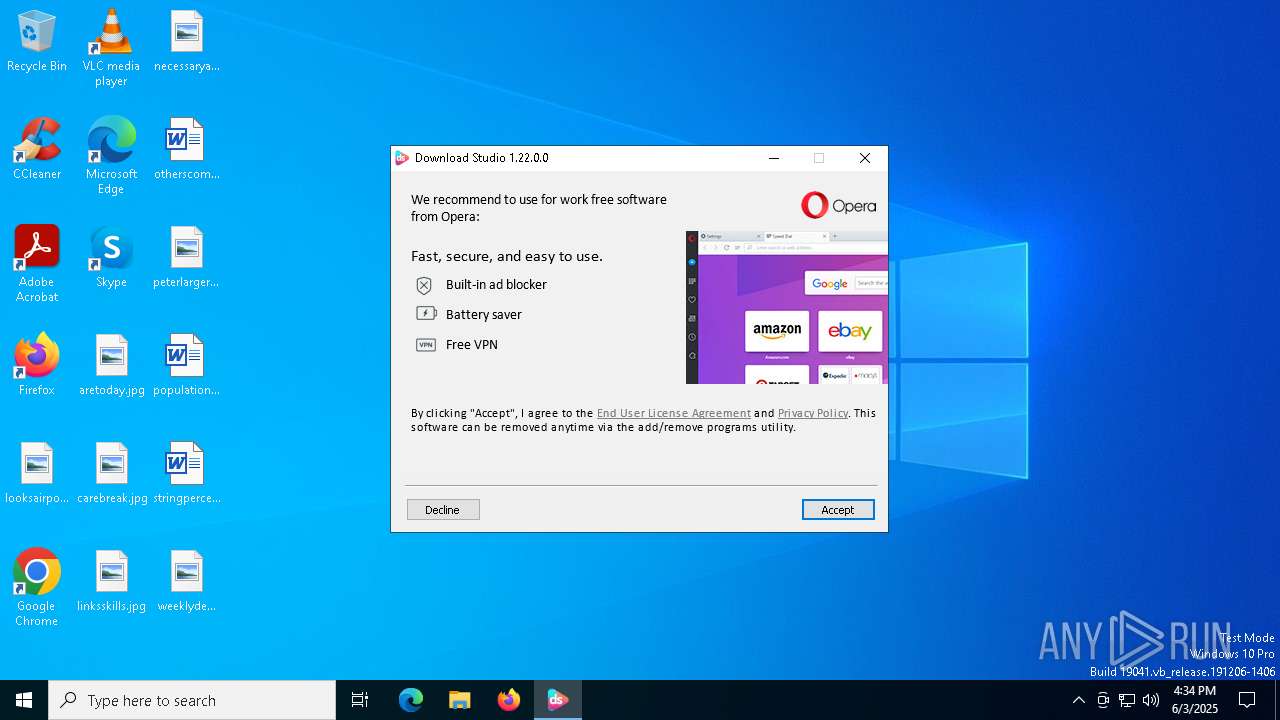
Task: Open the Start menu
Action: coord(24,700)
